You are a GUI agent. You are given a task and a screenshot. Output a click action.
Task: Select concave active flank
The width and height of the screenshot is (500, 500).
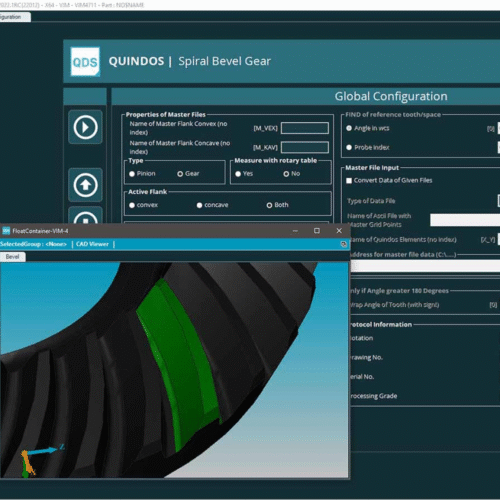[199, 205]
